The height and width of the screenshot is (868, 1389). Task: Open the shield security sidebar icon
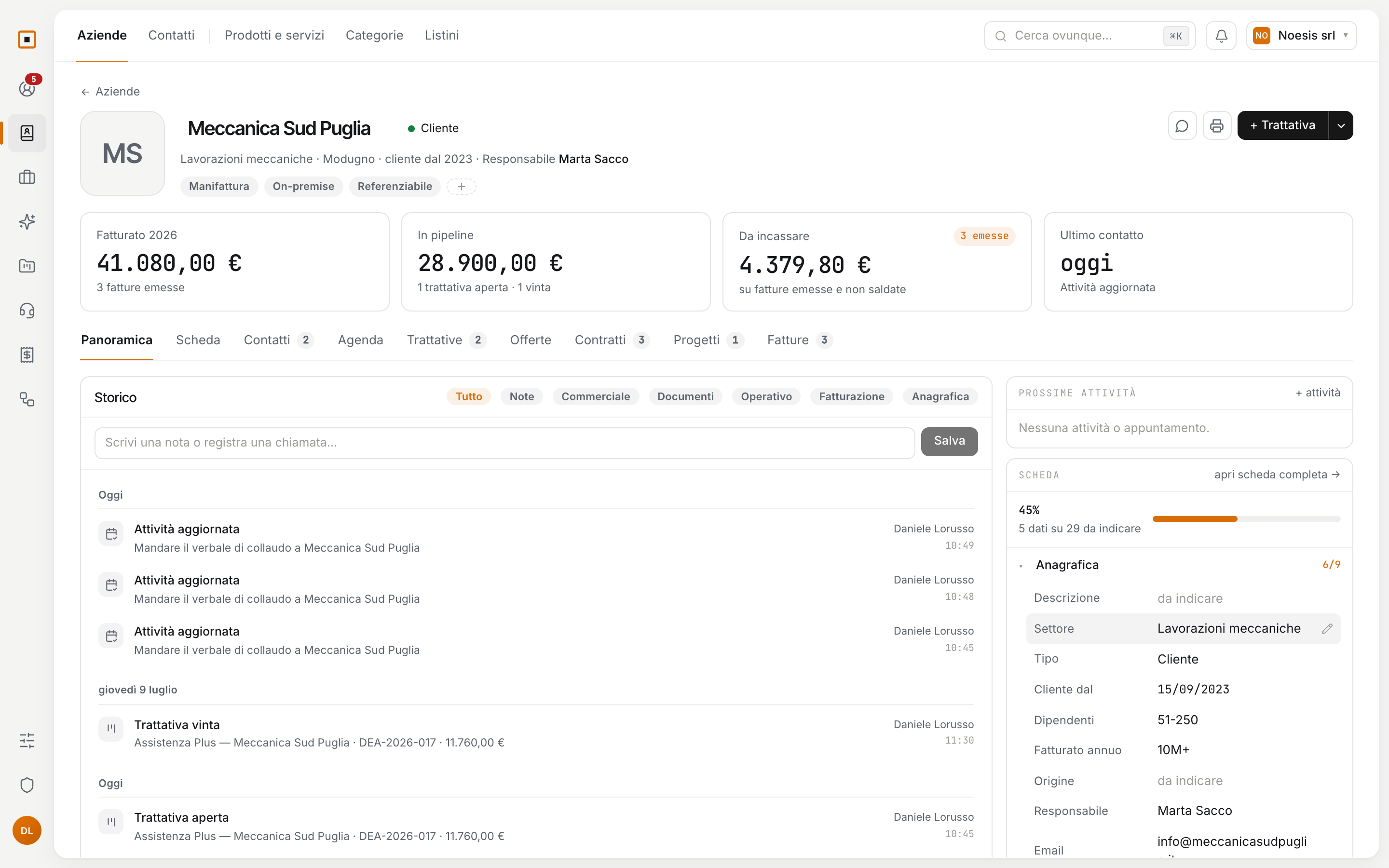click(27, 785)
